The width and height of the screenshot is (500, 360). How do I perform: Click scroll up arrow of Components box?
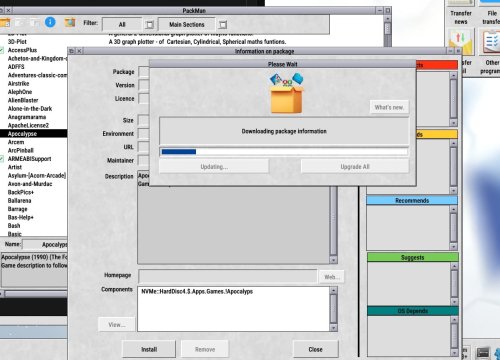click(333, 291)
